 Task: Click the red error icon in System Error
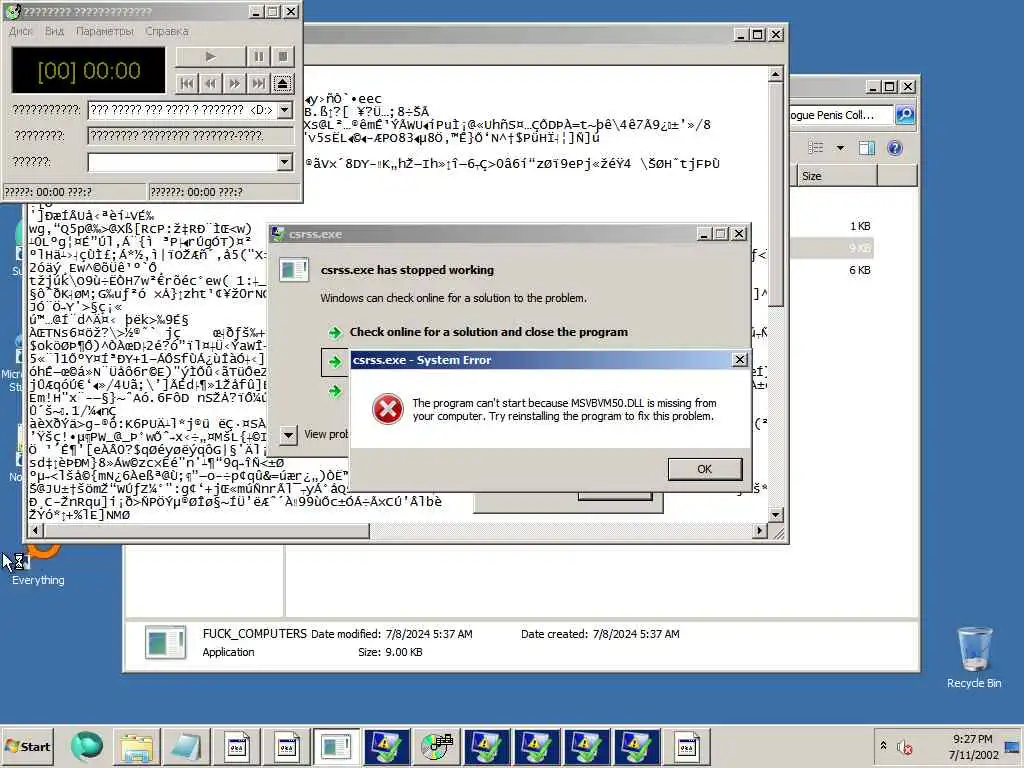click(x=387, y=409)
